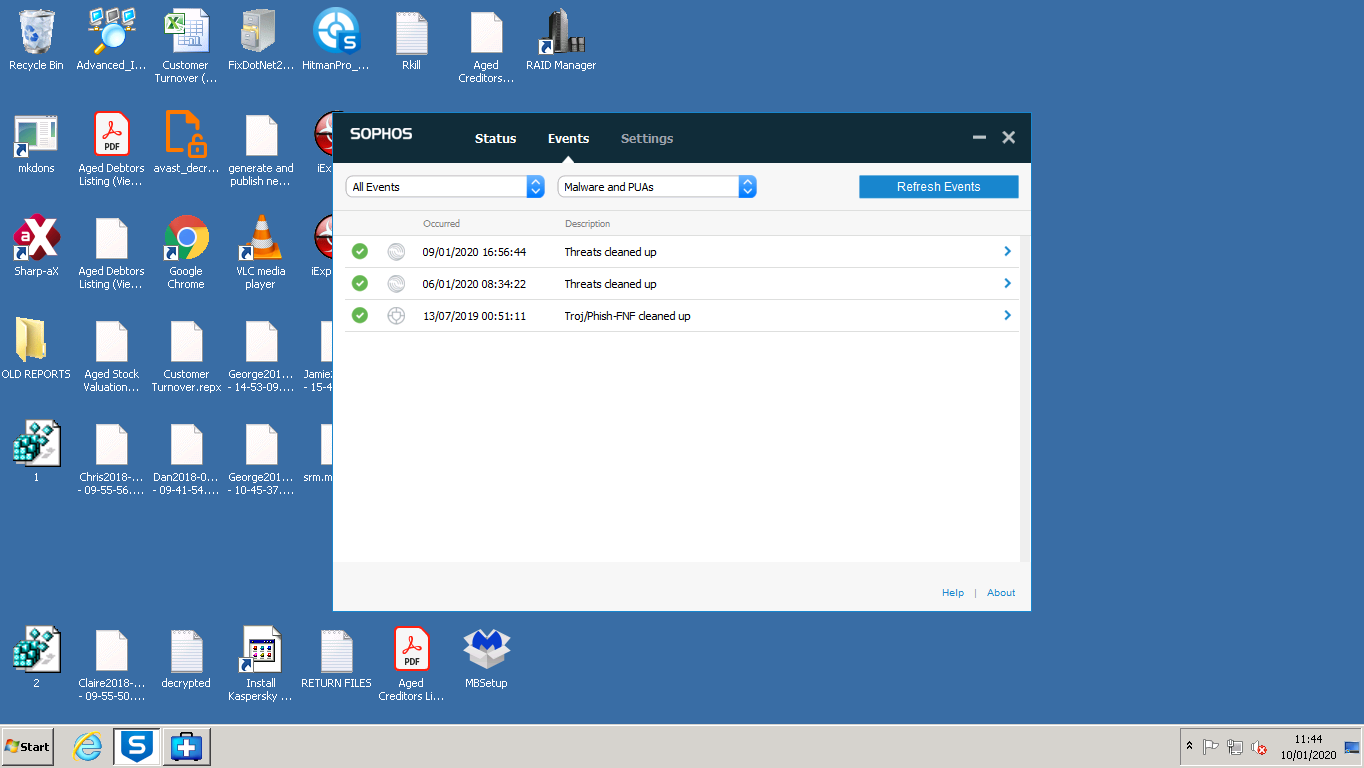Show hidden system tray icons
1364x768 pixels.
point(1189,747)
